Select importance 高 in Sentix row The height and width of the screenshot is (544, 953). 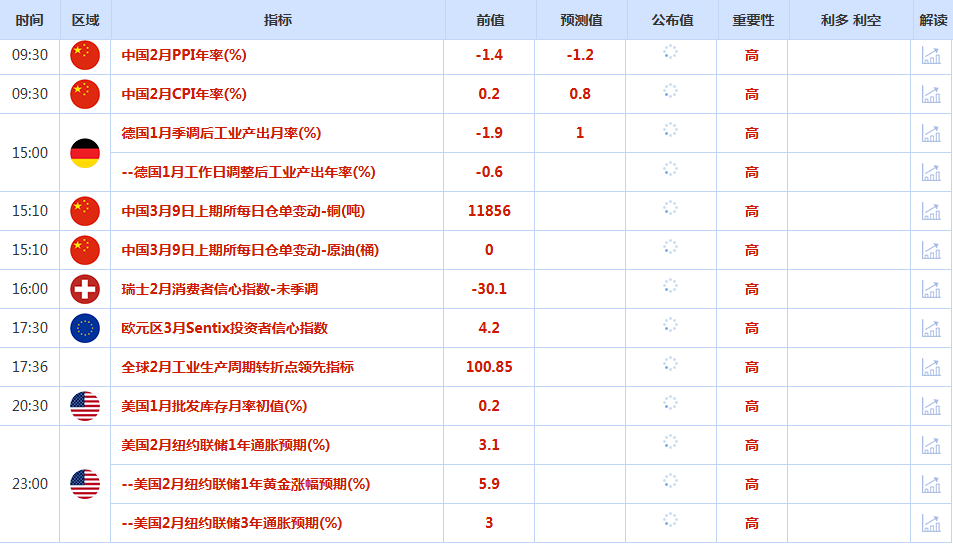coord(752,328)
